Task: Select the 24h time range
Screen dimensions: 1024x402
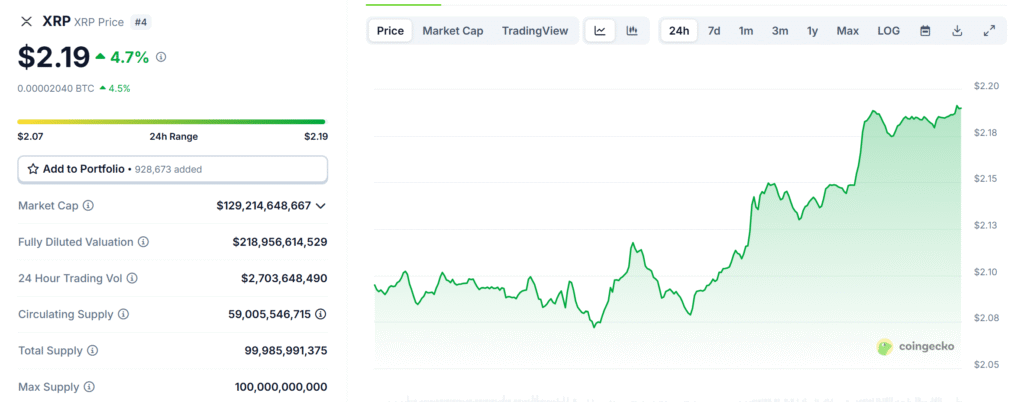Action: 679,31
